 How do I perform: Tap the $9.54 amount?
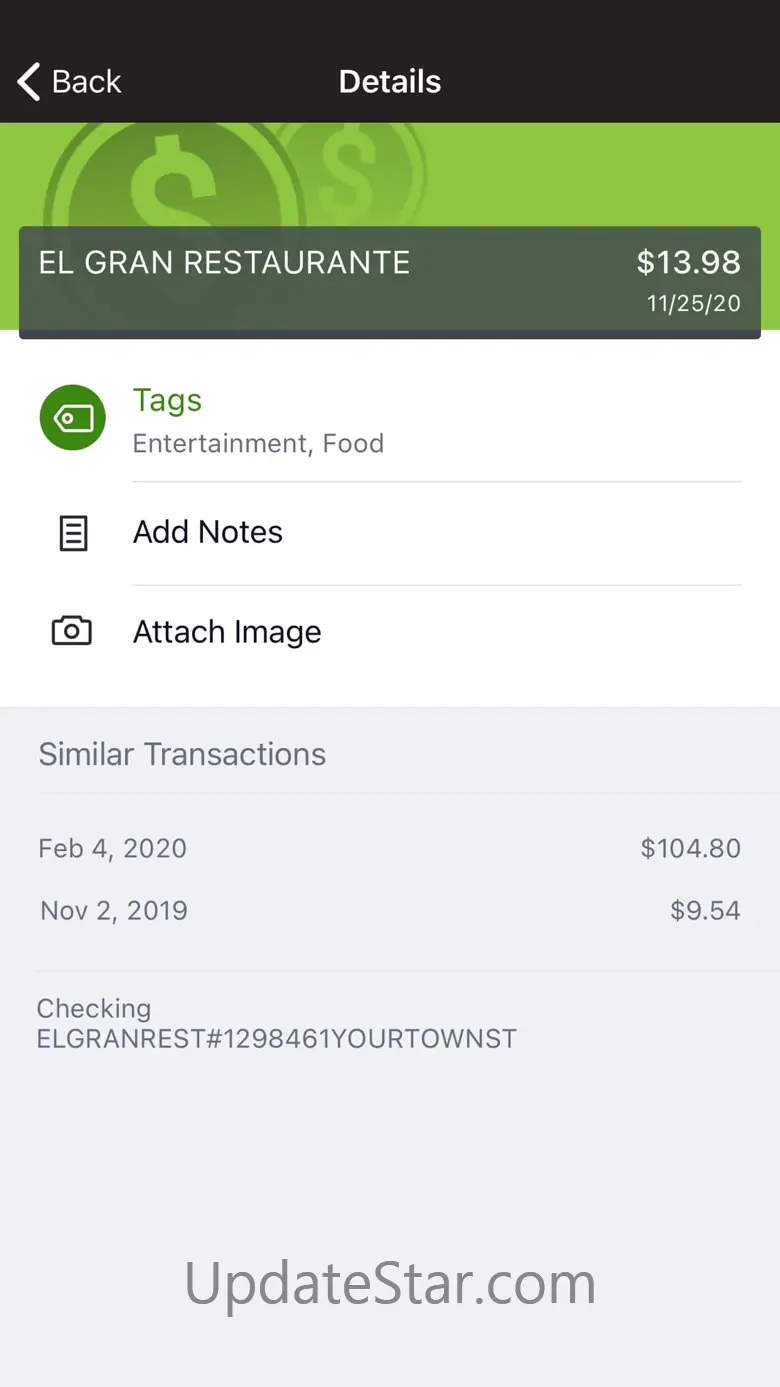pyautogui.click(x=705, y=911)
